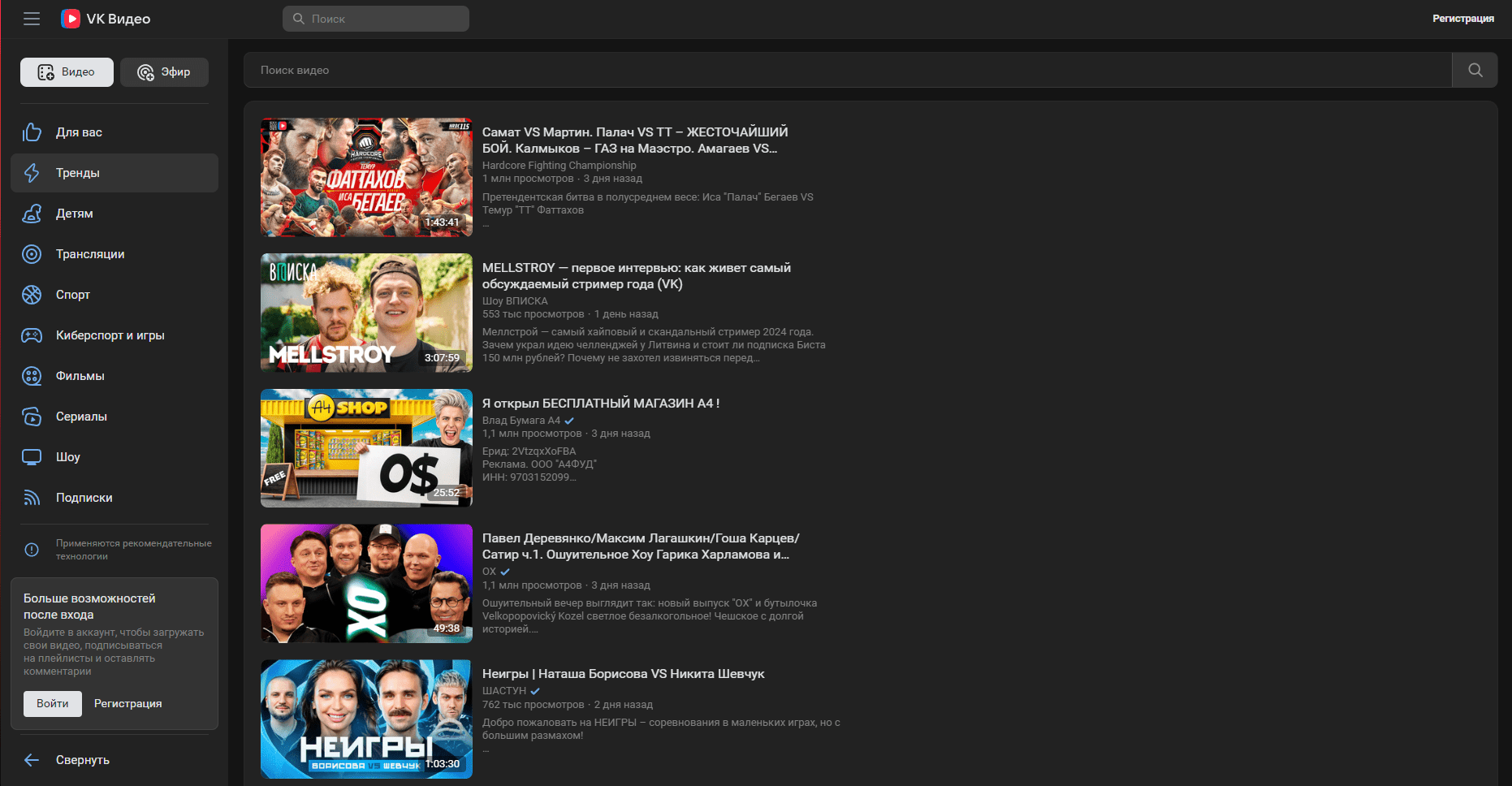Collapse the sidebar via Свернуть
1512x786 pixels.
(x=82, y=759)
